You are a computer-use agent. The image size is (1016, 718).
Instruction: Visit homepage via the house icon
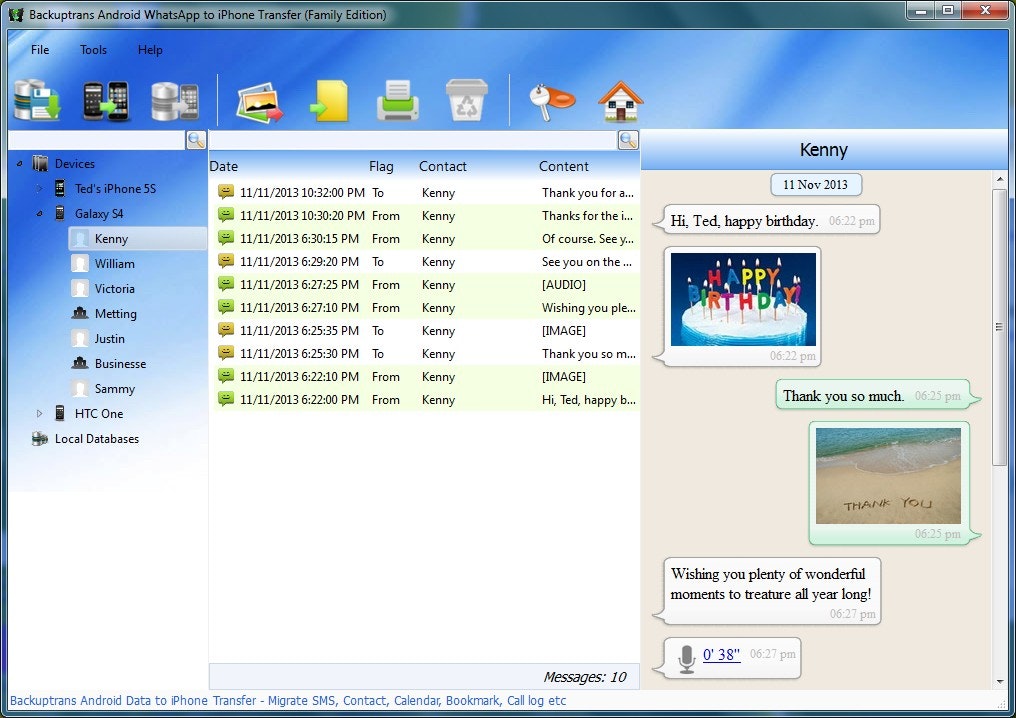point(621,100)
